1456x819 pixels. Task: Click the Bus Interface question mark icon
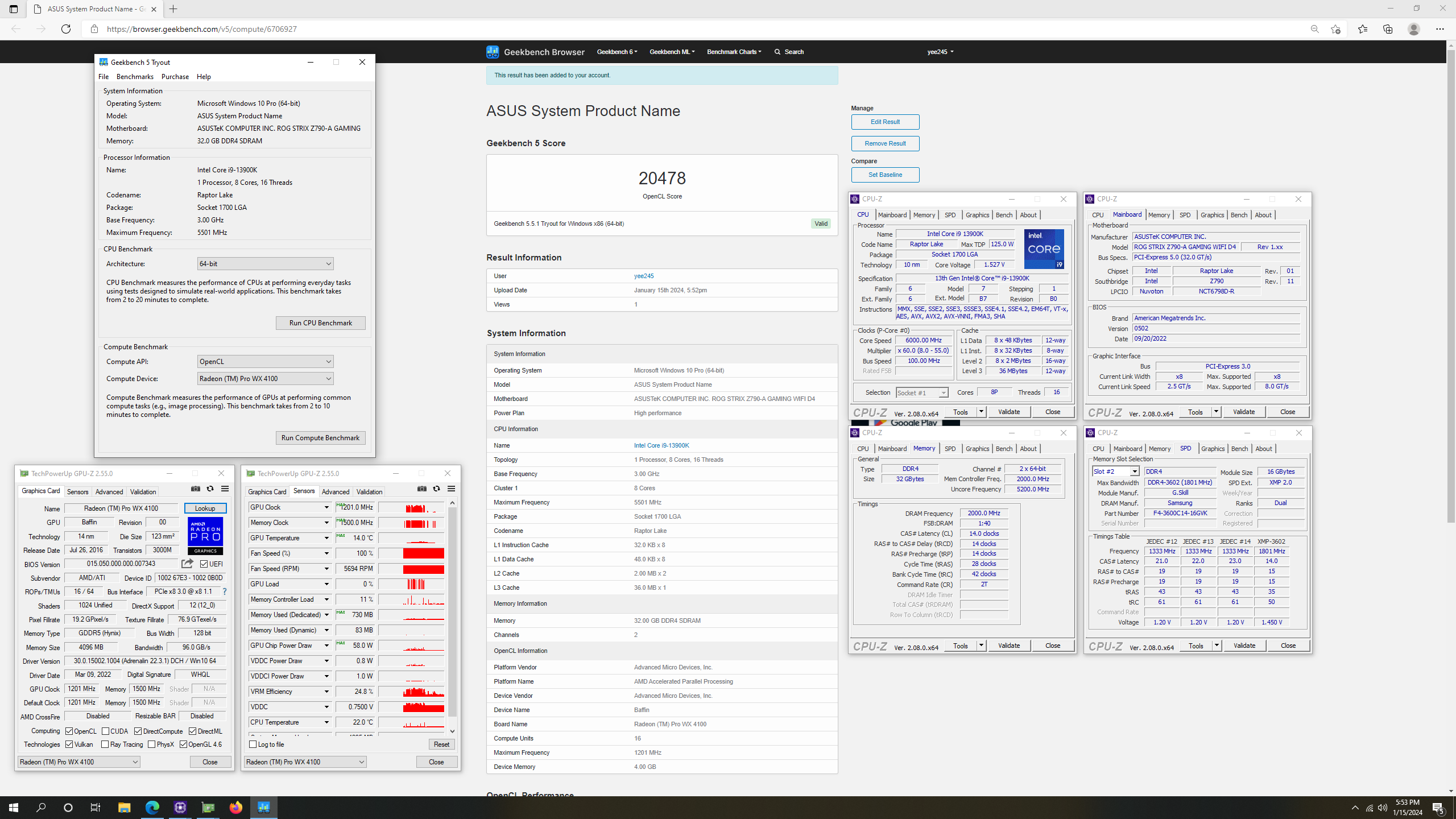[225, 591]
